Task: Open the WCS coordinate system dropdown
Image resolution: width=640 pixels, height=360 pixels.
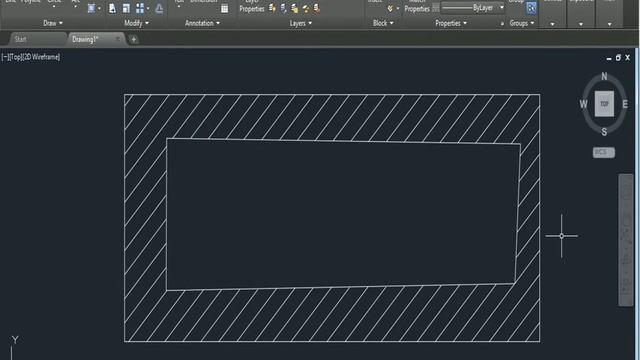Action: pos(604,153)
